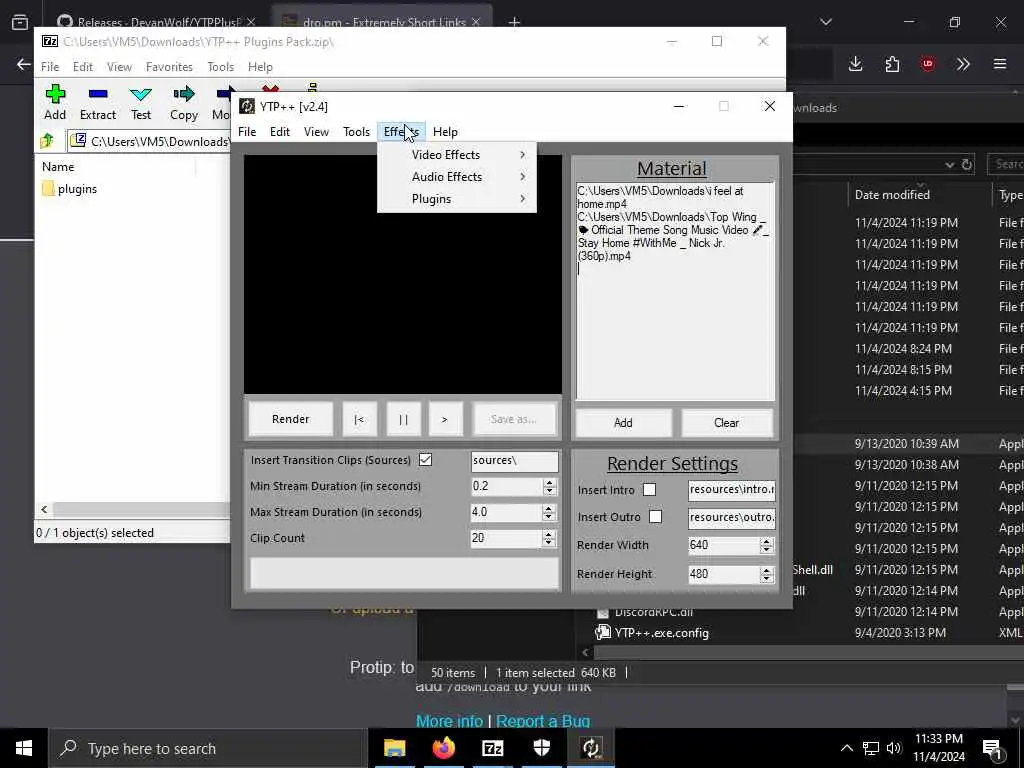Open the 7-Zip Favorites menu
The image size is (1024, 768).
pyautogui.click(x=169, y=67)
